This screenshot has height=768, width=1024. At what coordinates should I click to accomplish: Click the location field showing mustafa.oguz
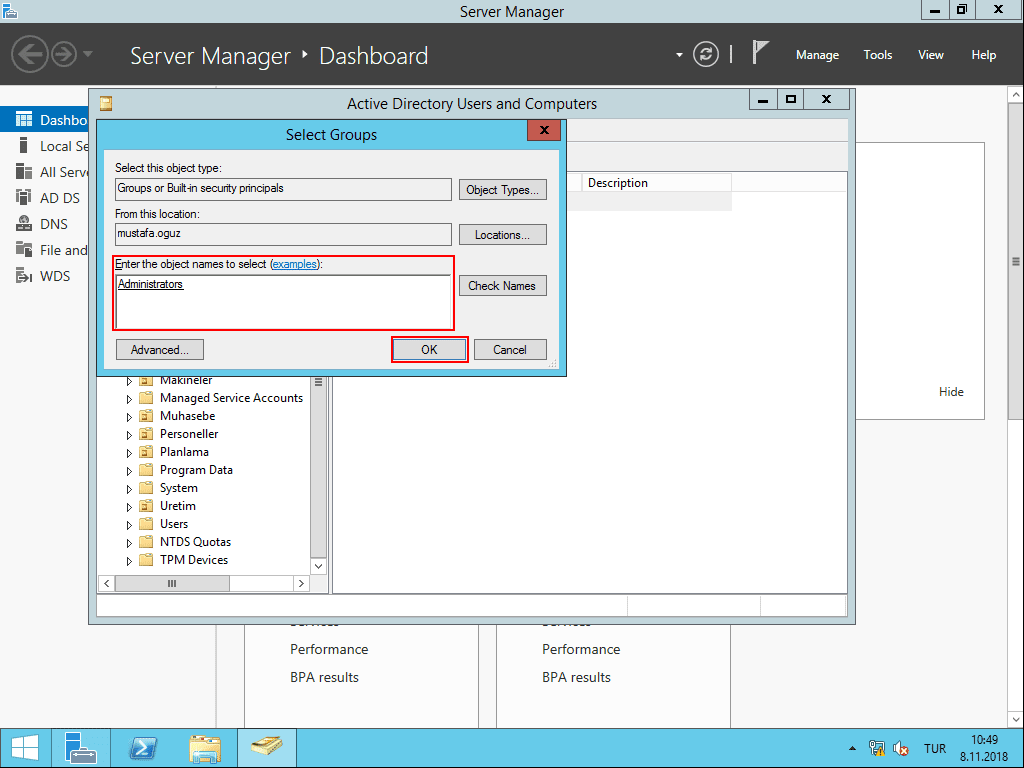[283, 234]
